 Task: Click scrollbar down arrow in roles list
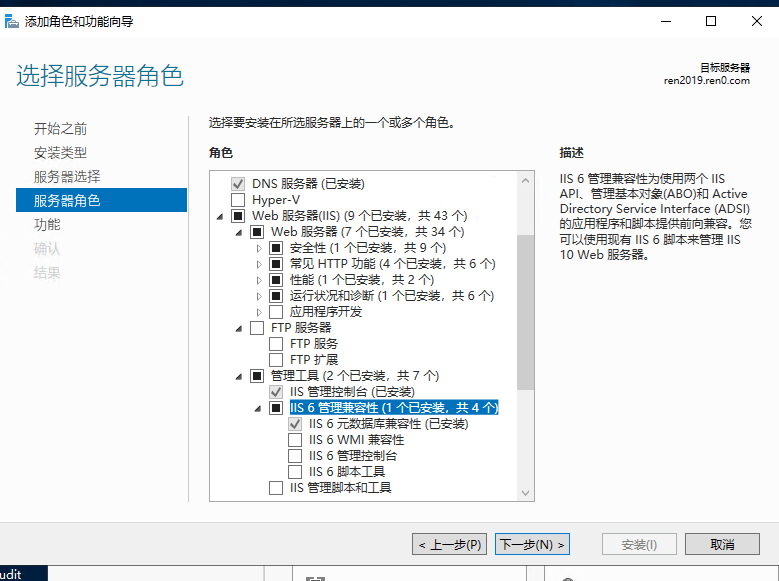coord(525,492)
